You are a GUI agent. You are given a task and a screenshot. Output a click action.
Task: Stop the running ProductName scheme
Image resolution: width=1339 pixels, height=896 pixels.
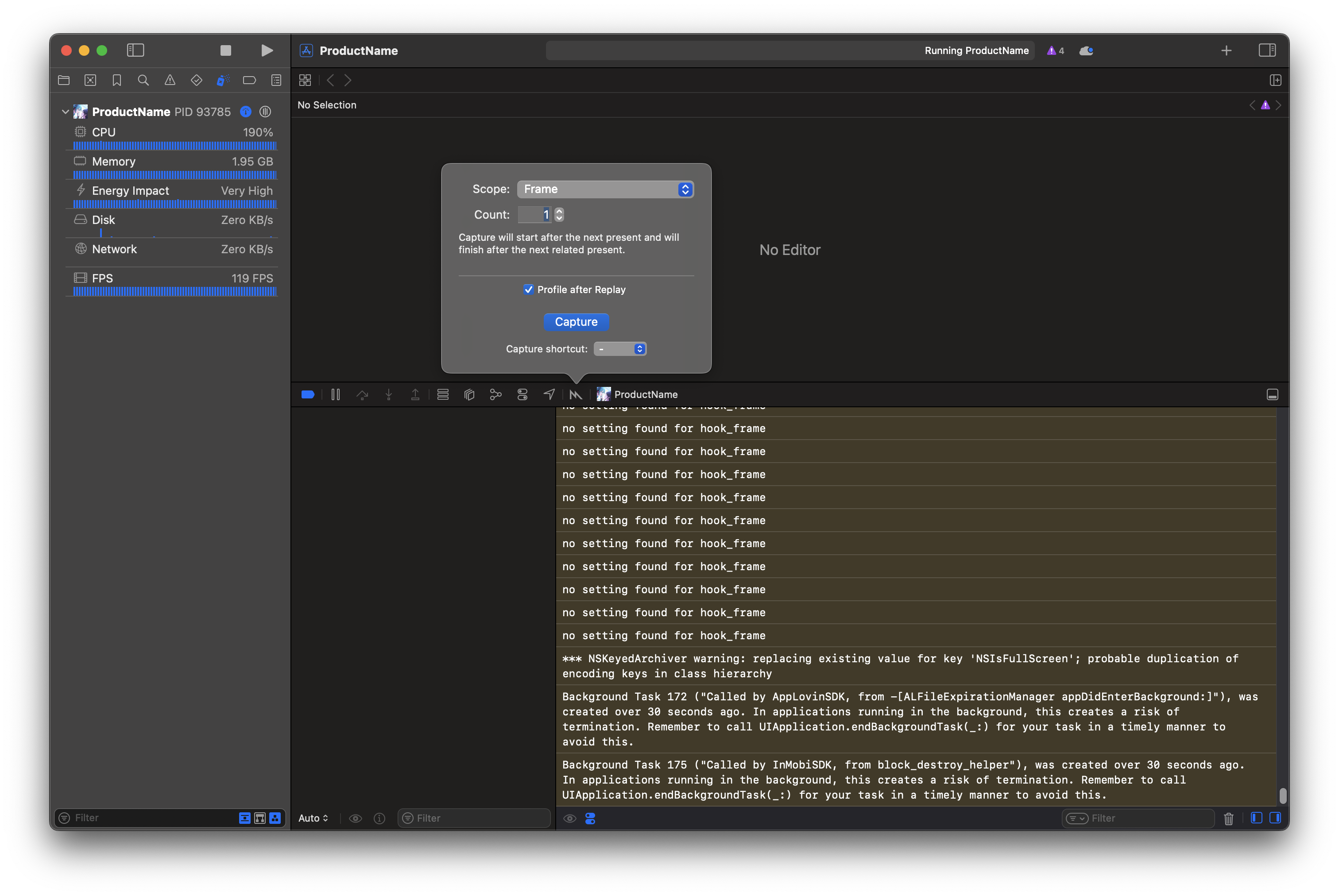pyautogui.click(x=226, y=50)
